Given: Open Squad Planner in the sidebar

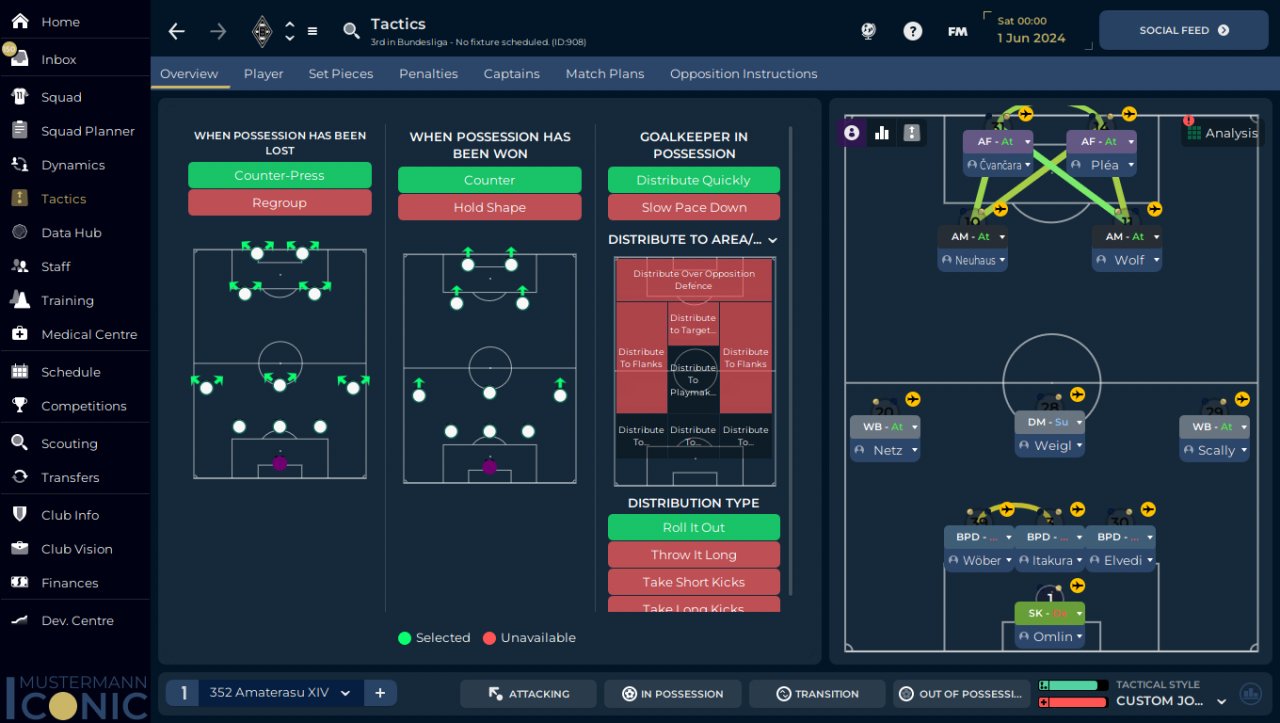Looking at the screenshot, I should (x=88, y=131).
